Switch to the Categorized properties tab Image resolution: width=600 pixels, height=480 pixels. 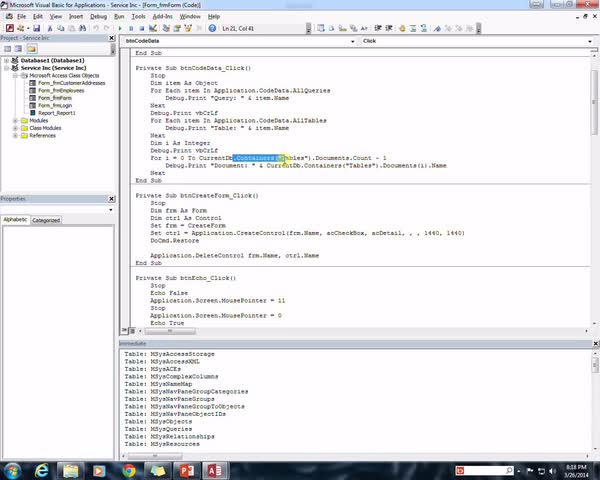46,220
